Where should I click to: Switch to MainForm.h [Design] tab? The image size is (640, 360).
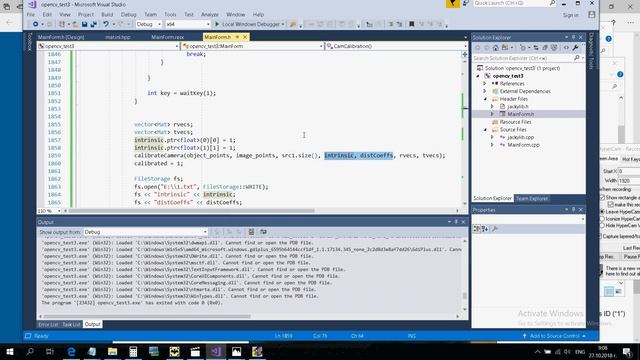point(61,37)
